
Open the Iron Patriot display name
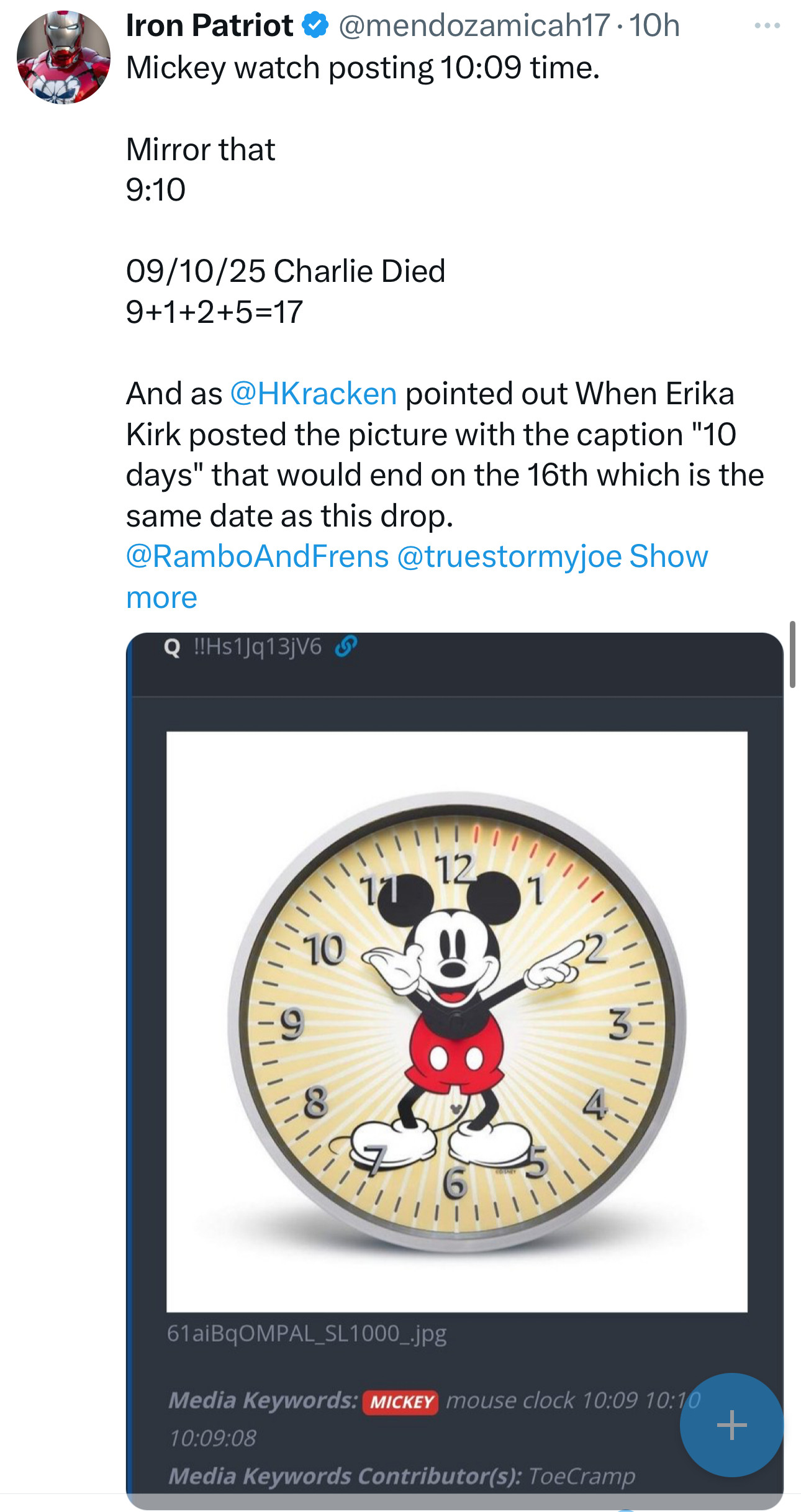pos(209,25)
